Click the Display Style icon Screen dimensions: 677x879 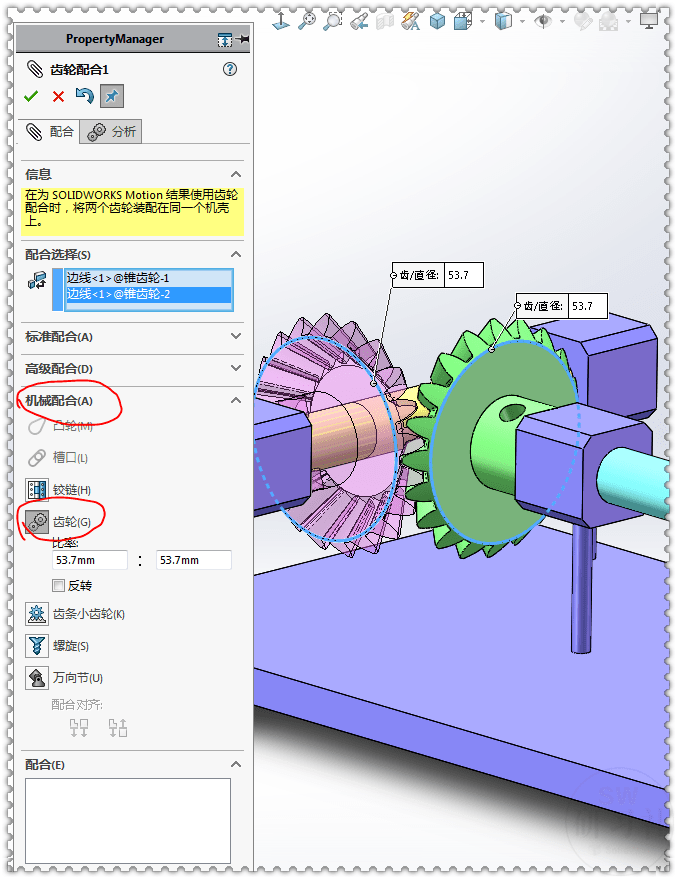[x=503, y=21]
